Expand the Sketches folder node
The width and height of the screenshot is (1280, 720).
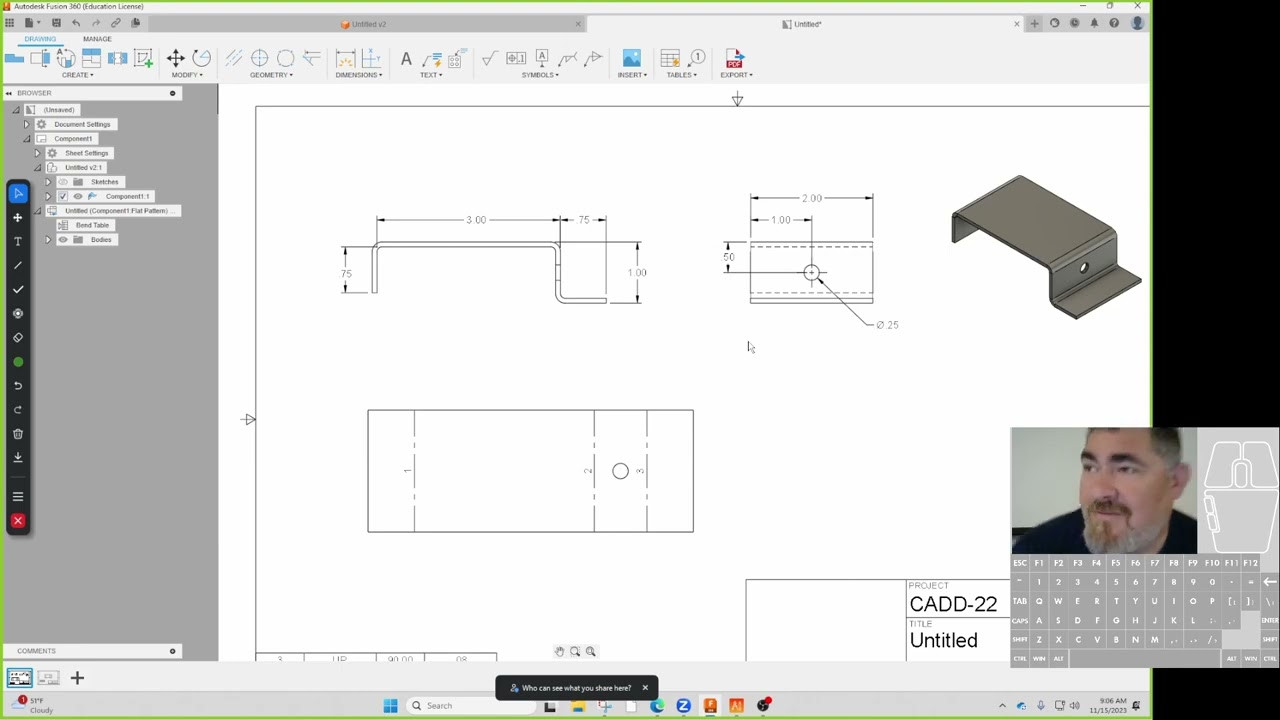pyautogui.click(x=47, y=182)
